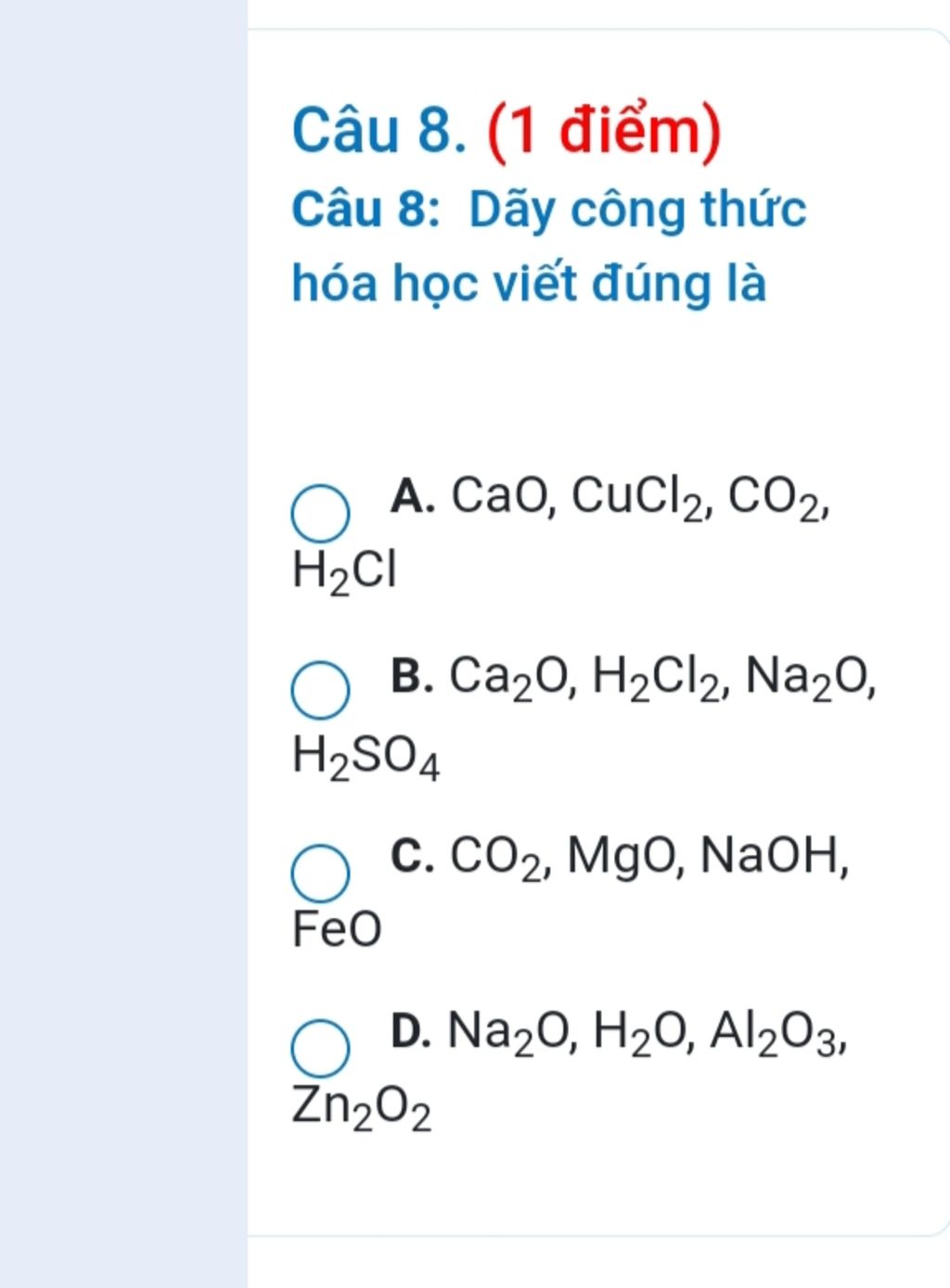Click the light blue left sidebar area
Viewport: 950px width, 1288px height.
[x=123, y=644]
